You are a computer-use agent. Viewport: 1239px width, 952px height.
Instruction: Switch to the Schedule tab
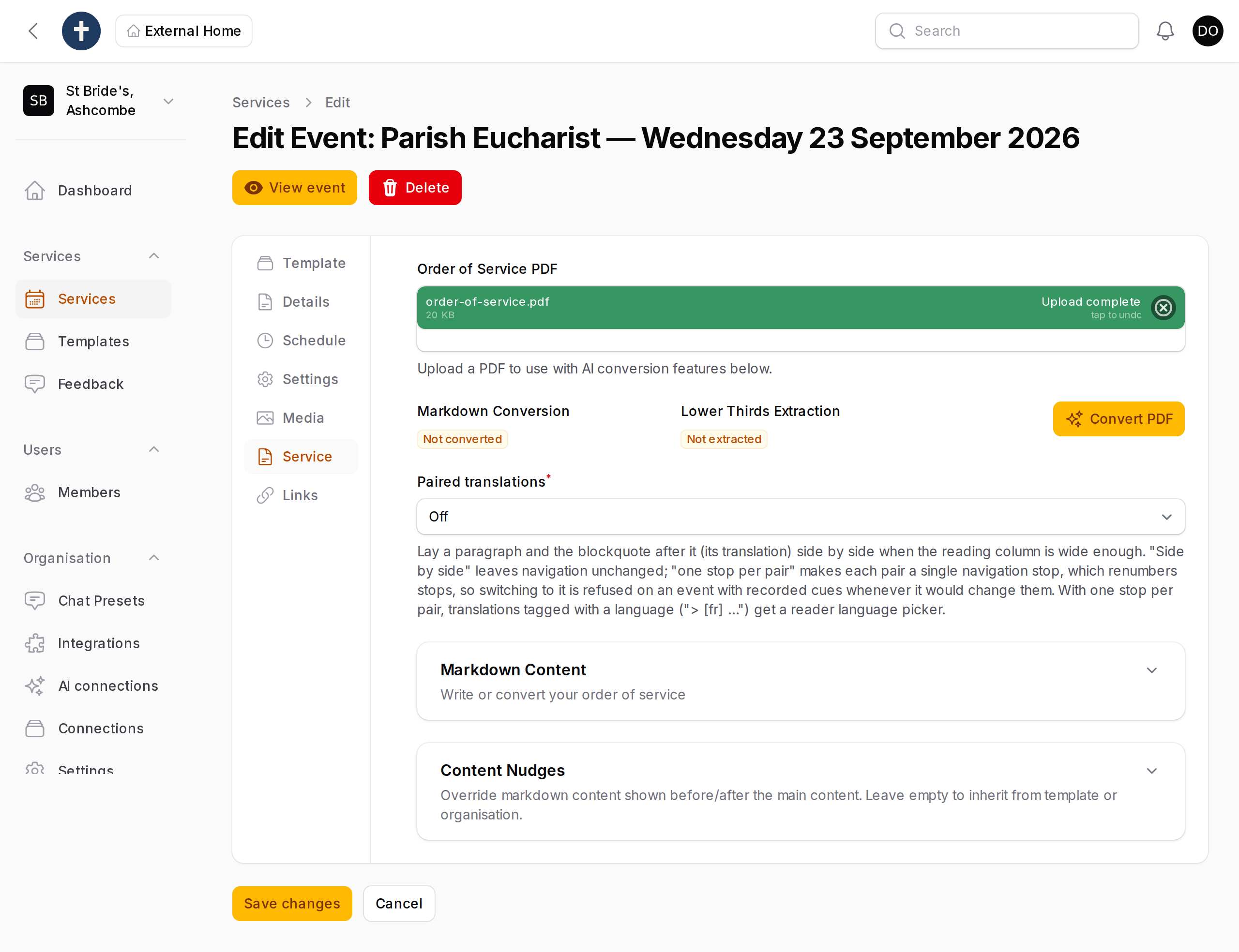pos(301,341)
